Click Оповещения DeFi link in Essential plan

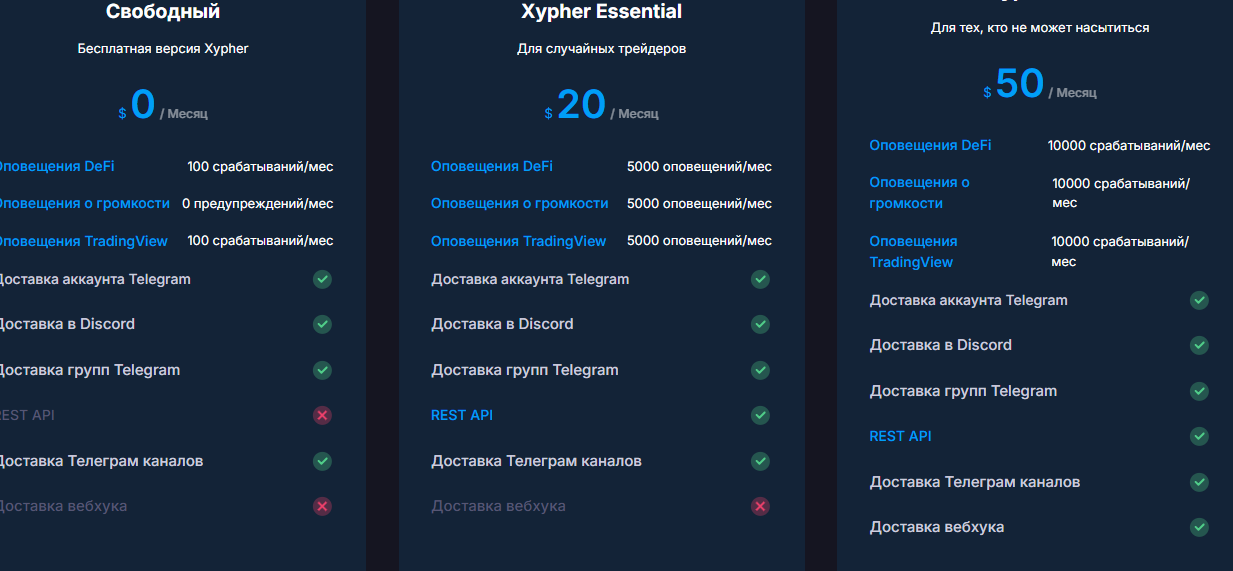click(x=491, y=167)
